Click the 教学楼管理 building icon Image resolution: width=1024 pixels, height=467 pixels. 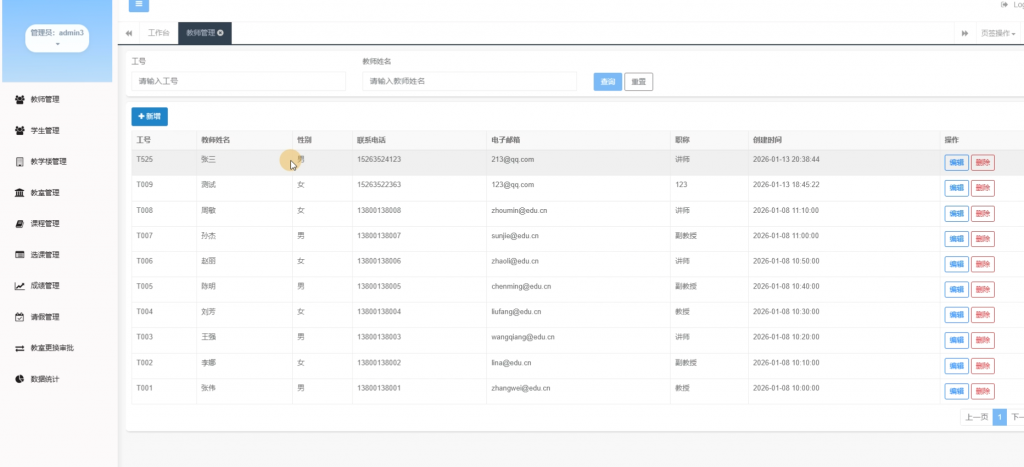(x=20, y=162)
